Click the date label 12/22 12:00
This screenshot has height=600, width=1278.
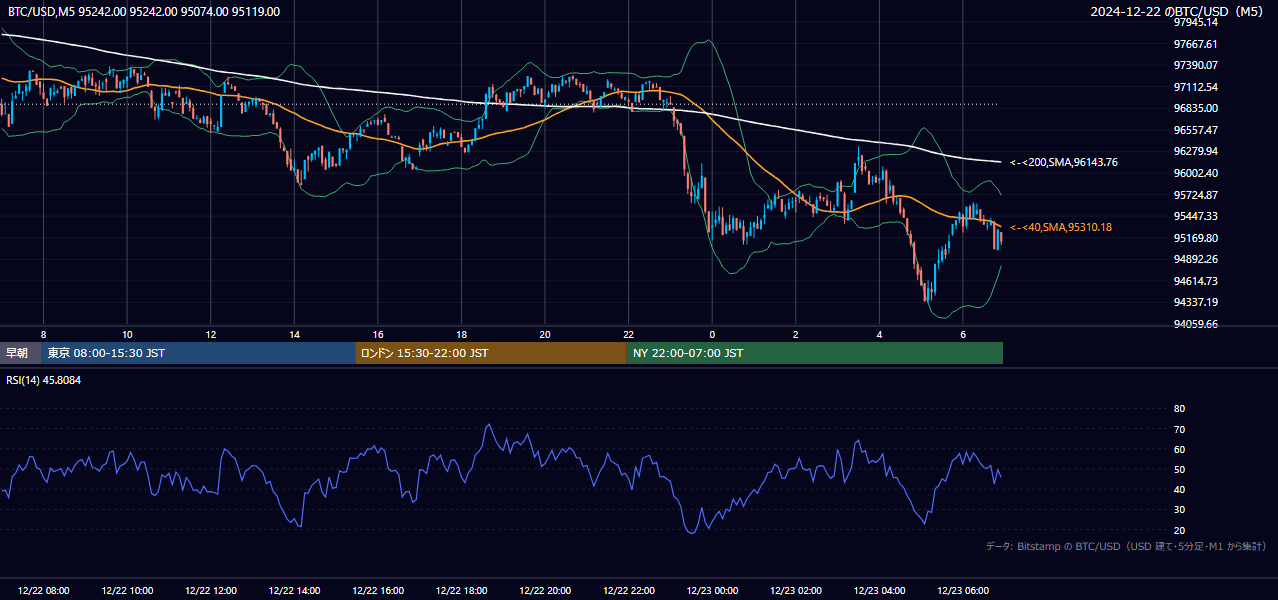211,591
